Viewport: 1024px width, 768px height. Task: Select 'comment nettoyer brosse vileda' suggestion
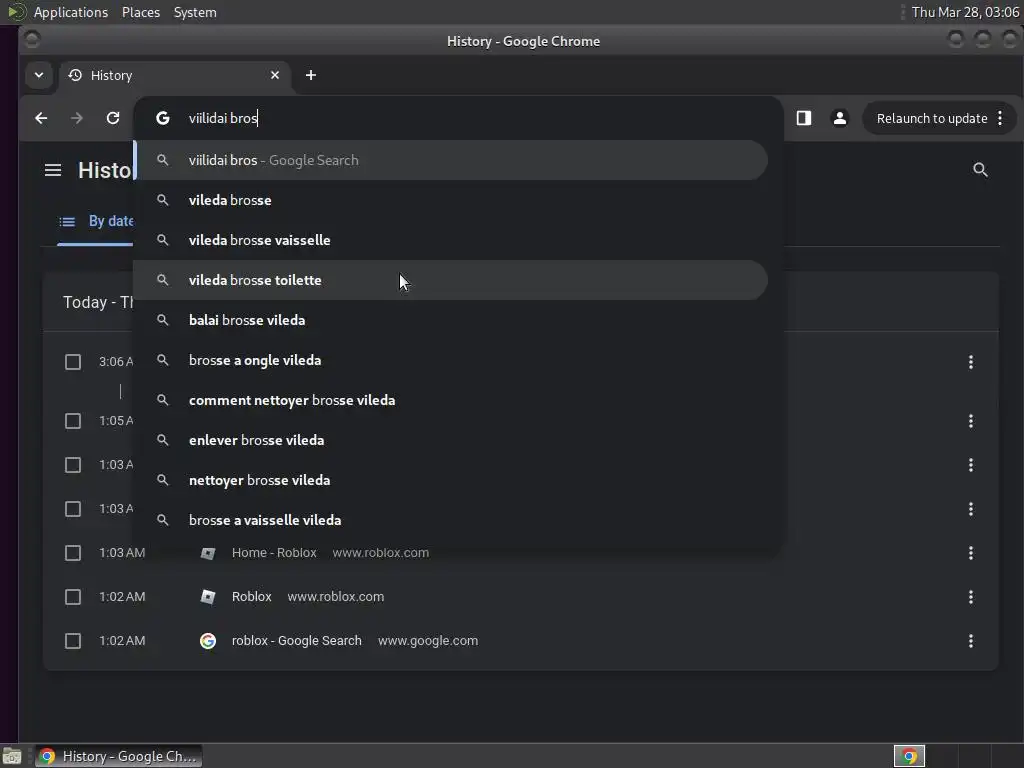[451, 400]
